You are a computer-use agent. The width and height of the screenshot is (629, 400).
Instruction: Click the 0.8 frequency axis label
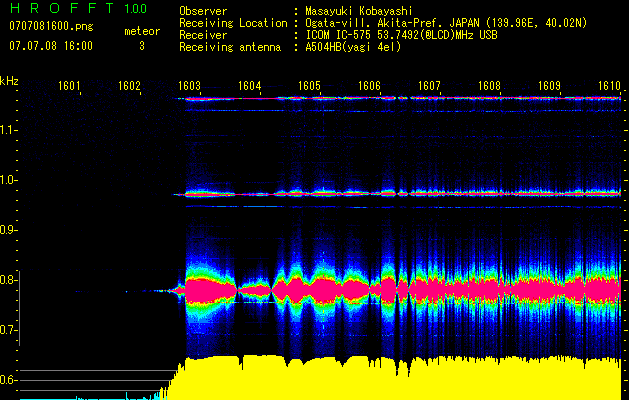pyautogui.click(x=9, y=281)
